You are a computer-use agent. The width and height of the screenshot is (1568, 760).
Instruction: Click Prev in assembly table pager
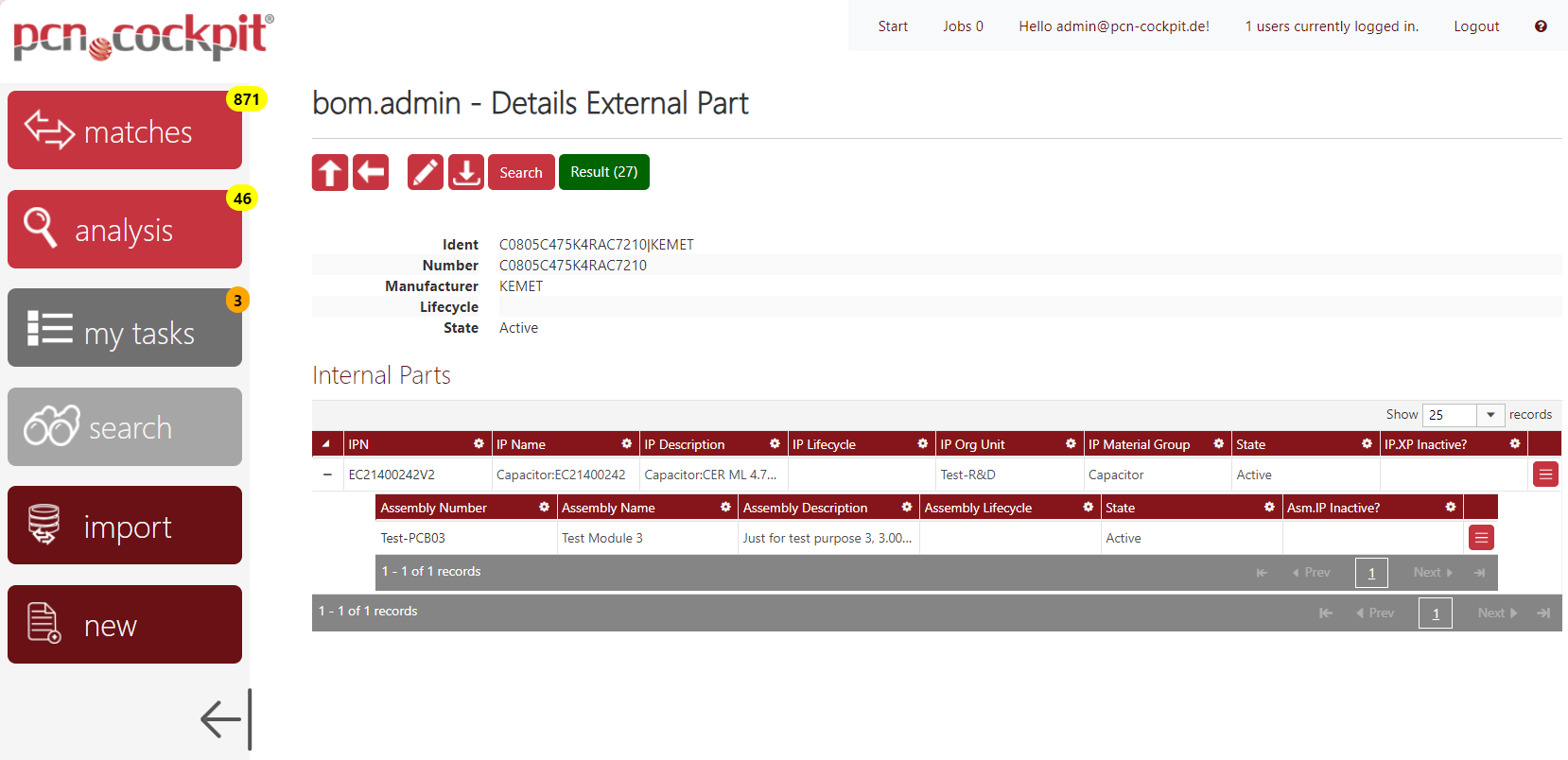1312,573
